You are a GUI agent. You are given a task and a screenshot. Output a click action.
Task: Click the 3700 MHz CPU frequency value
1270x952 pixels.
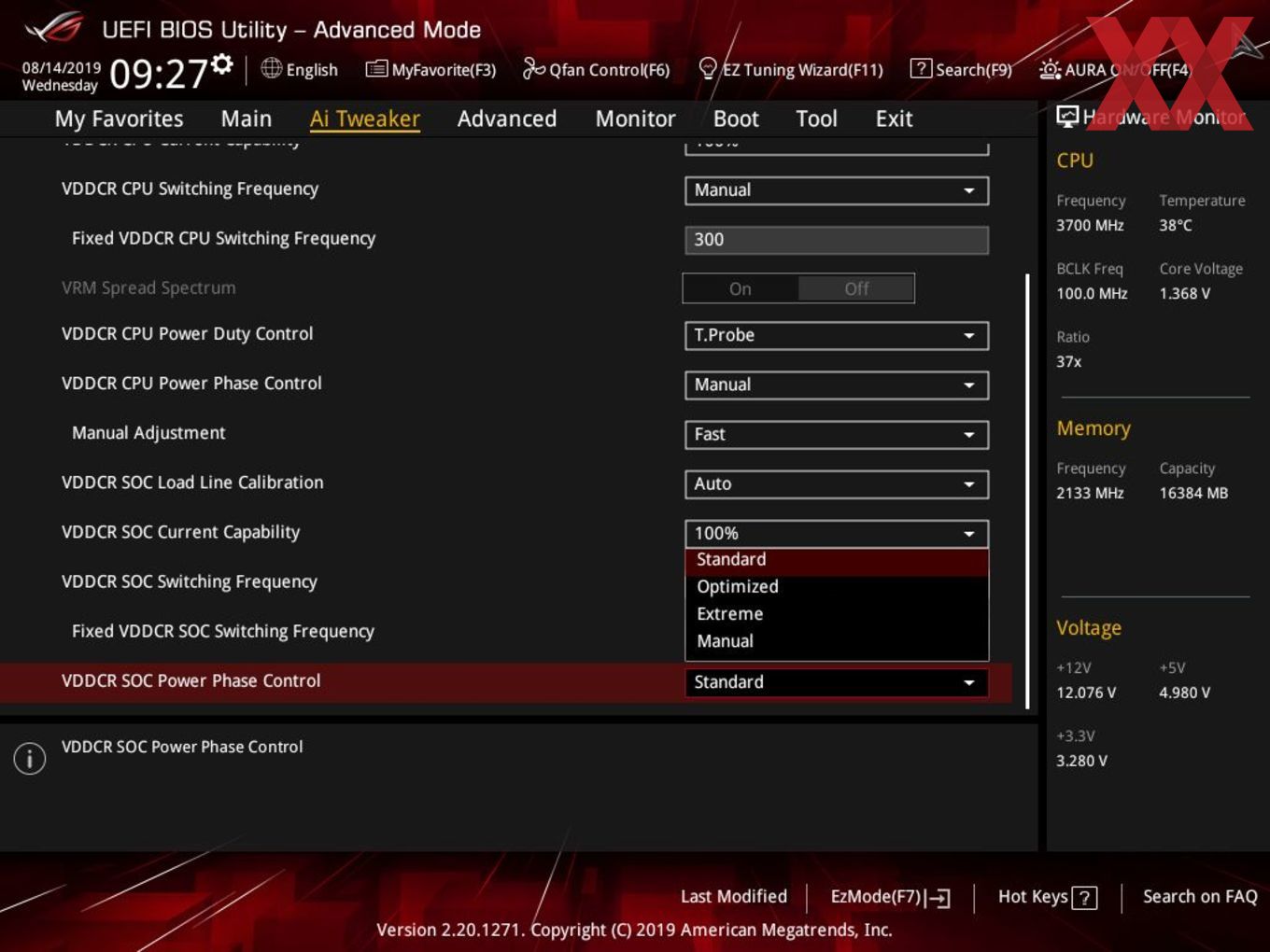pyautogui.click(x=1090, y=225)
